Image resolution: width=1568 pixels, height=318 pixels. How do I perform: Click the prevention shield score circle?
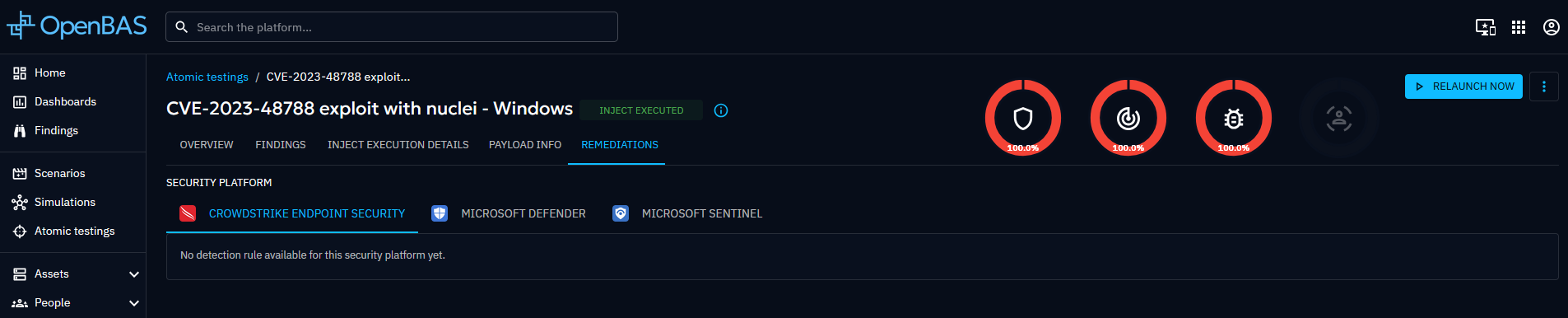click(1023, 118)
